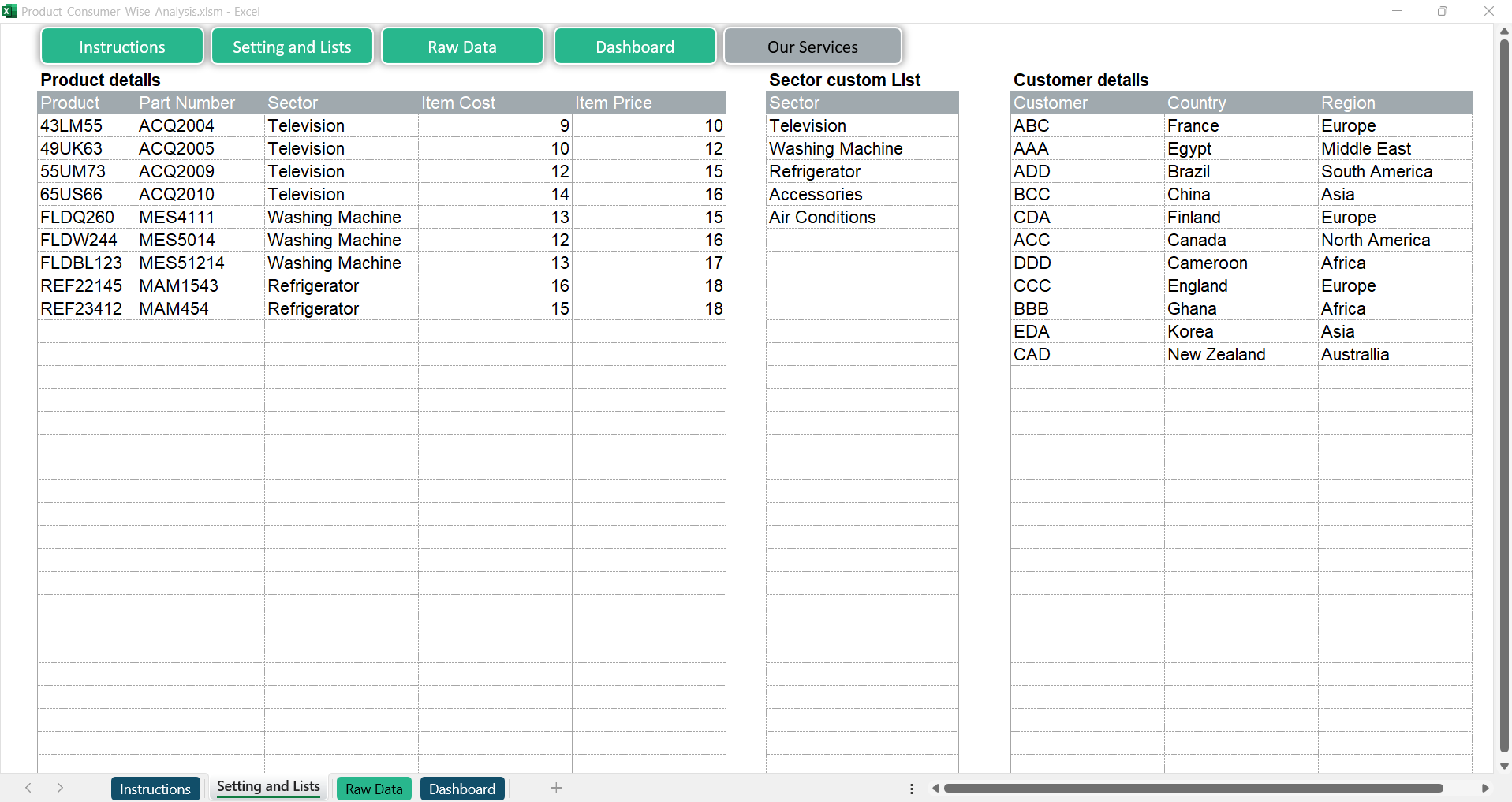The width and height of the screenshot is (1512, 802).
Task: Click the three-dot tab bar splitter handle
Action: click(912, 789)
